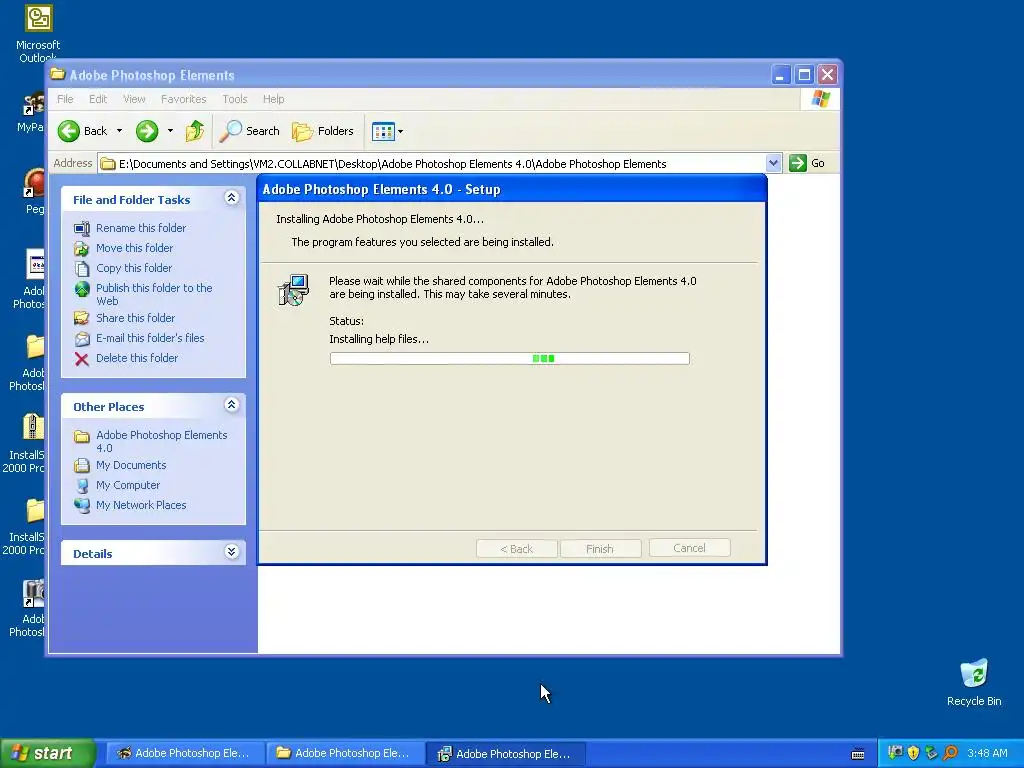Select the Microsoft Outlook desktop icon
Screen dimensions: 1024x768
coord(38,33)
